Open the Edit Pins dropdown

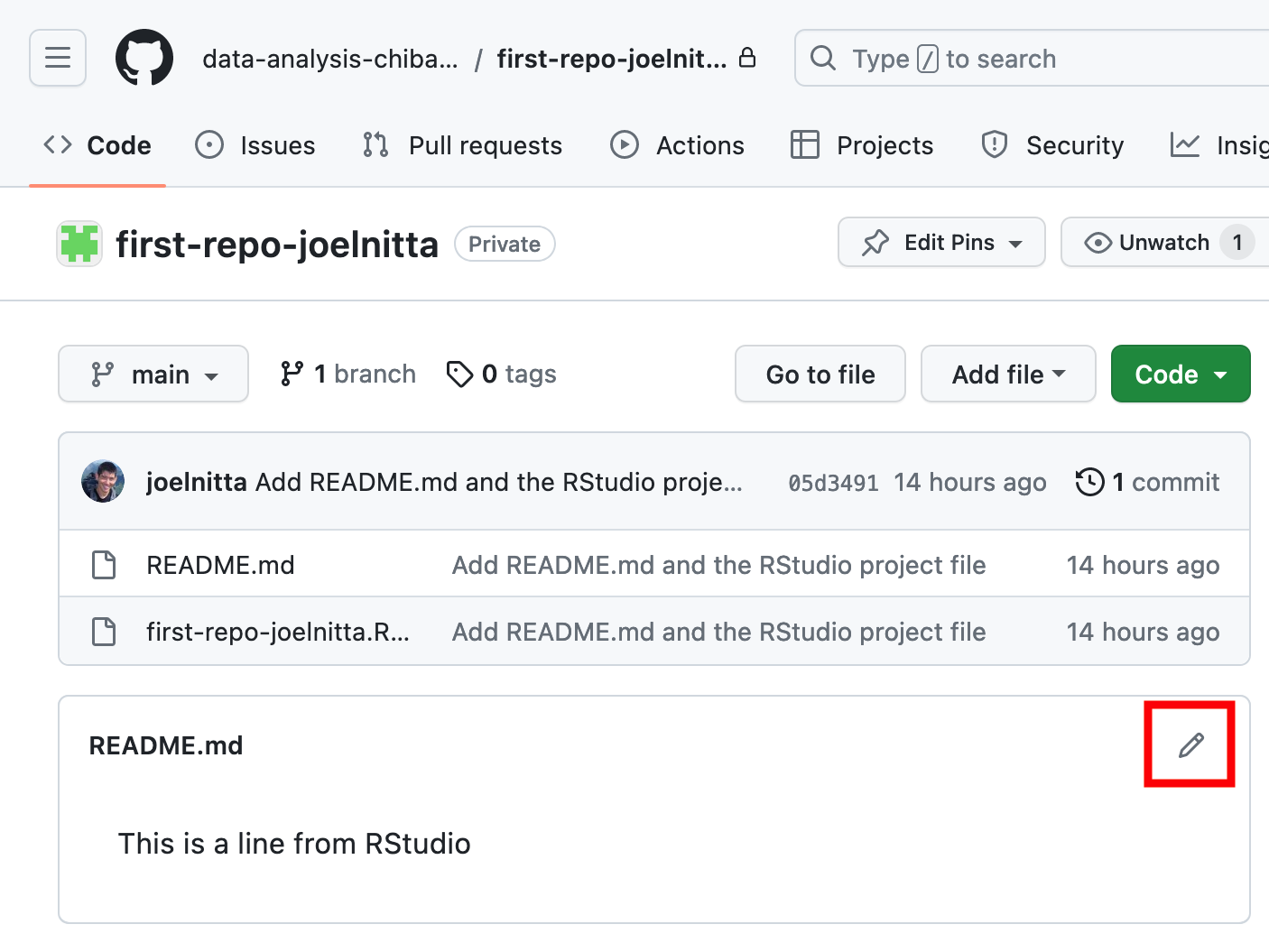point(941,243)
